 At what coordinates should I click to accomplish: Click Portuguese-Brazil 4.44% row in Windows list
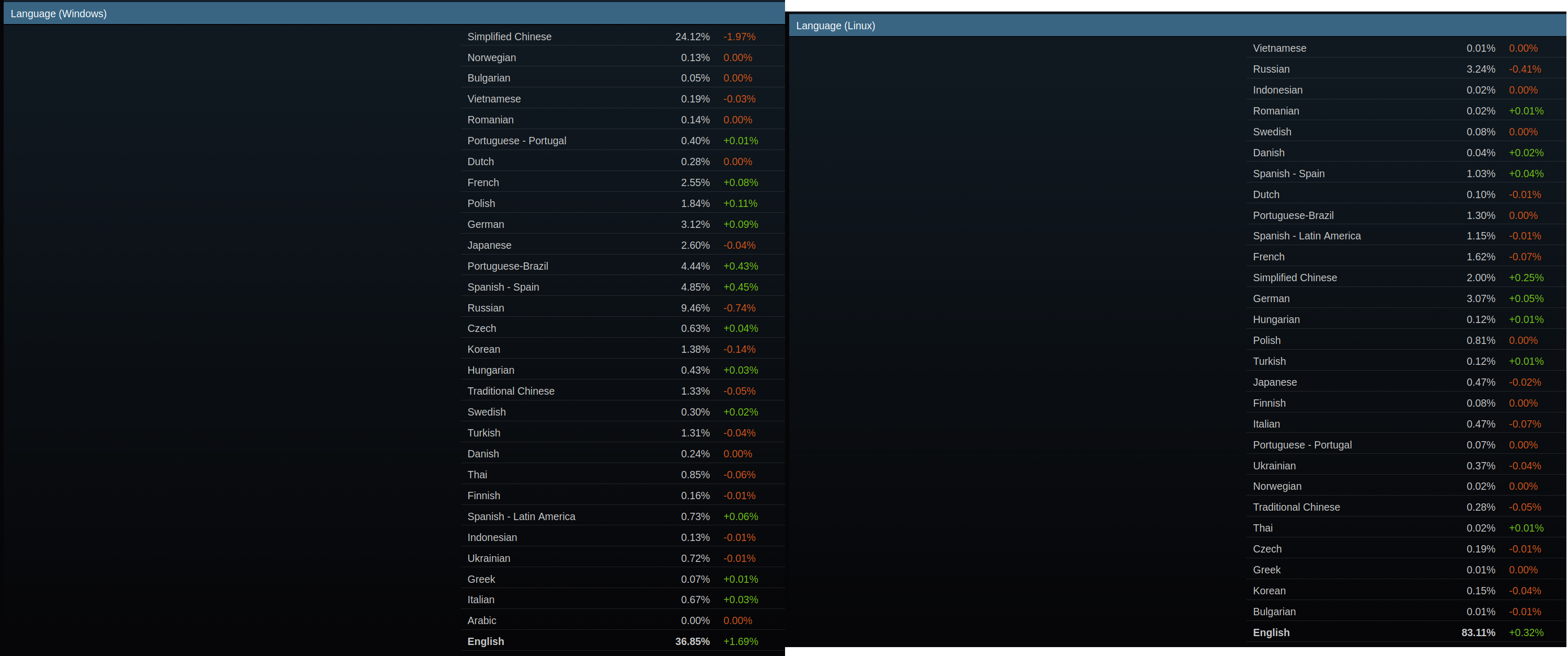coord(507,266)
